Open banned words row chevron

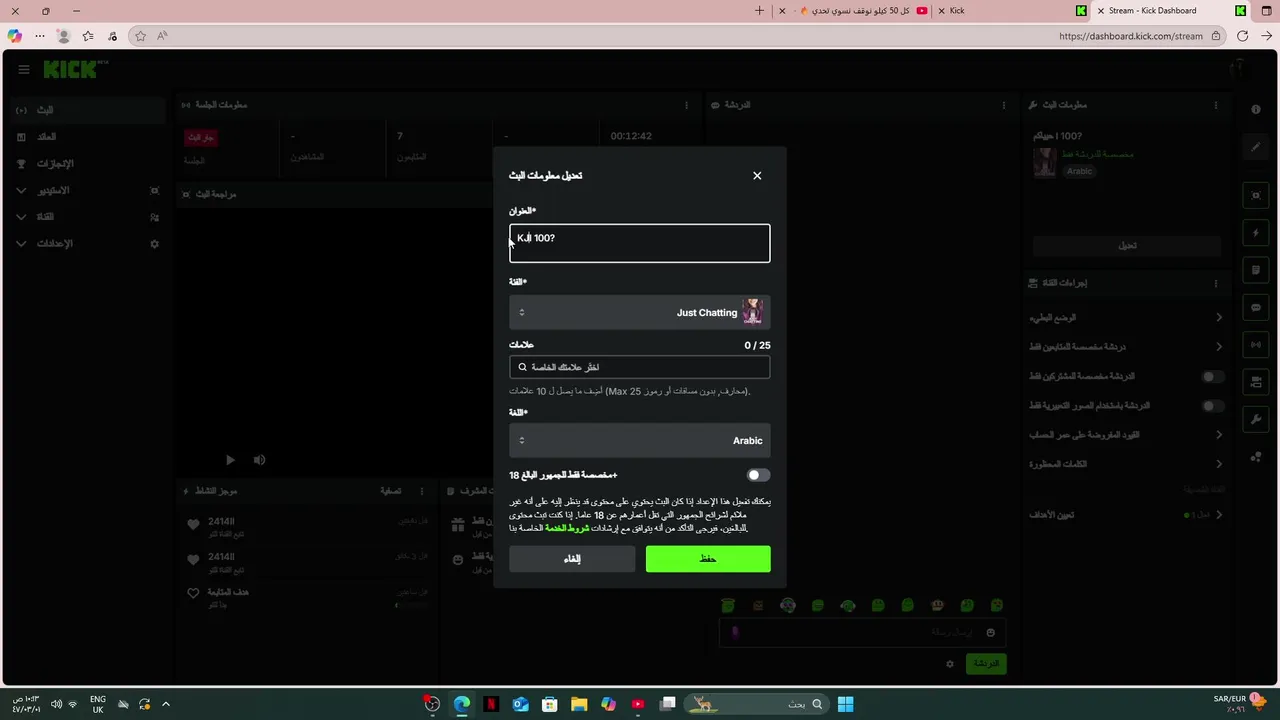(x=1218, y=464)
